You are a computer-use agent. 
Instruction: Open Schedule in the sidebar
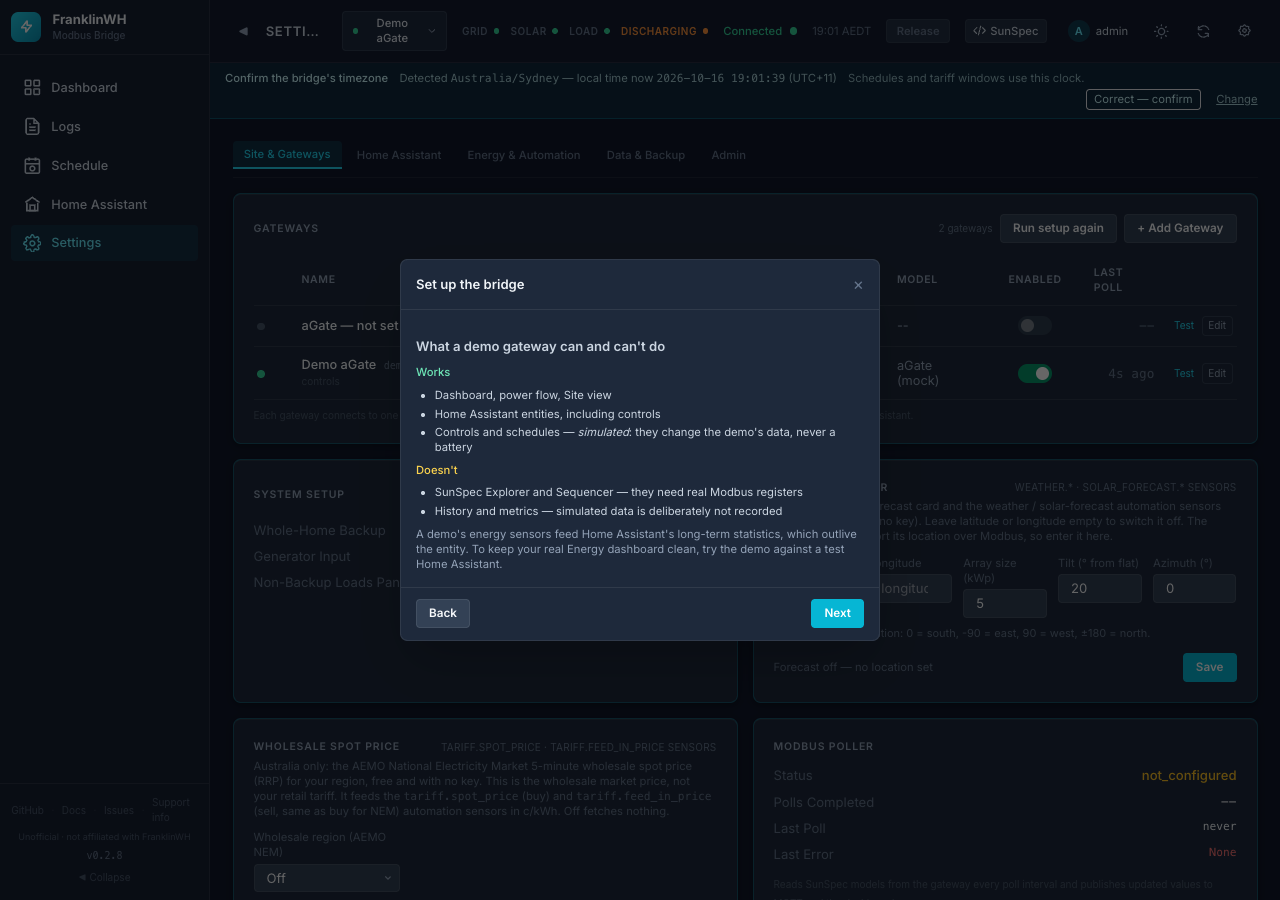[x=105, y=166]
